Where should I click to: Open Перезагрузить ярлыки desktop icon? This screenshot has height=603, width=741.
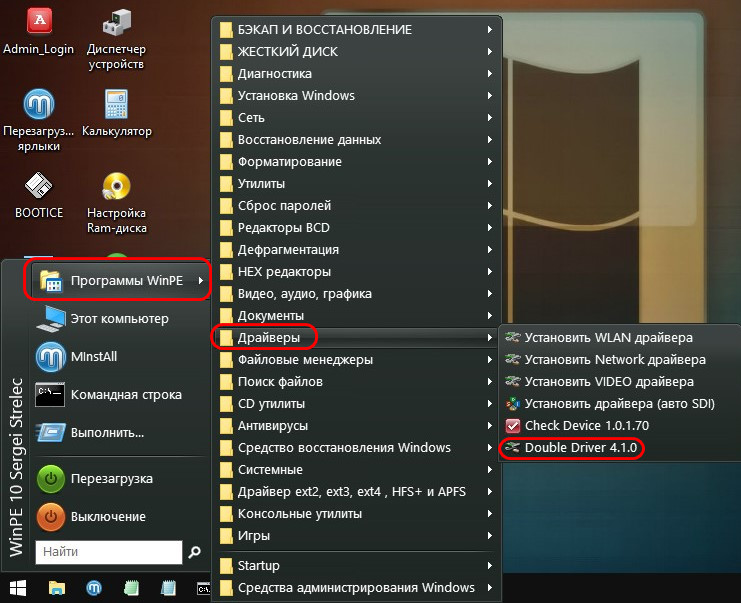39,120
